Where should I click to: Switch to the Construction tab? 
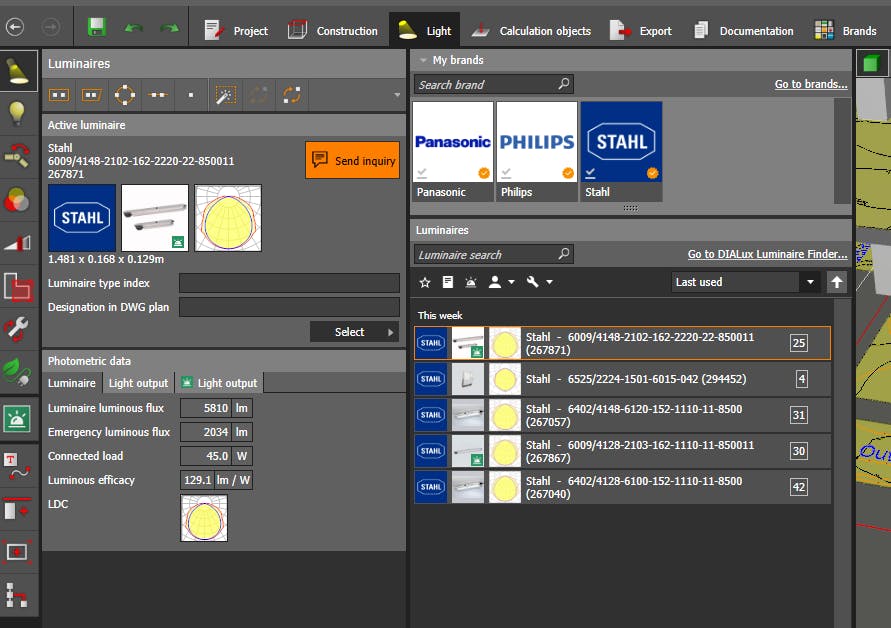pyautogui.click(x=333, y=30)
